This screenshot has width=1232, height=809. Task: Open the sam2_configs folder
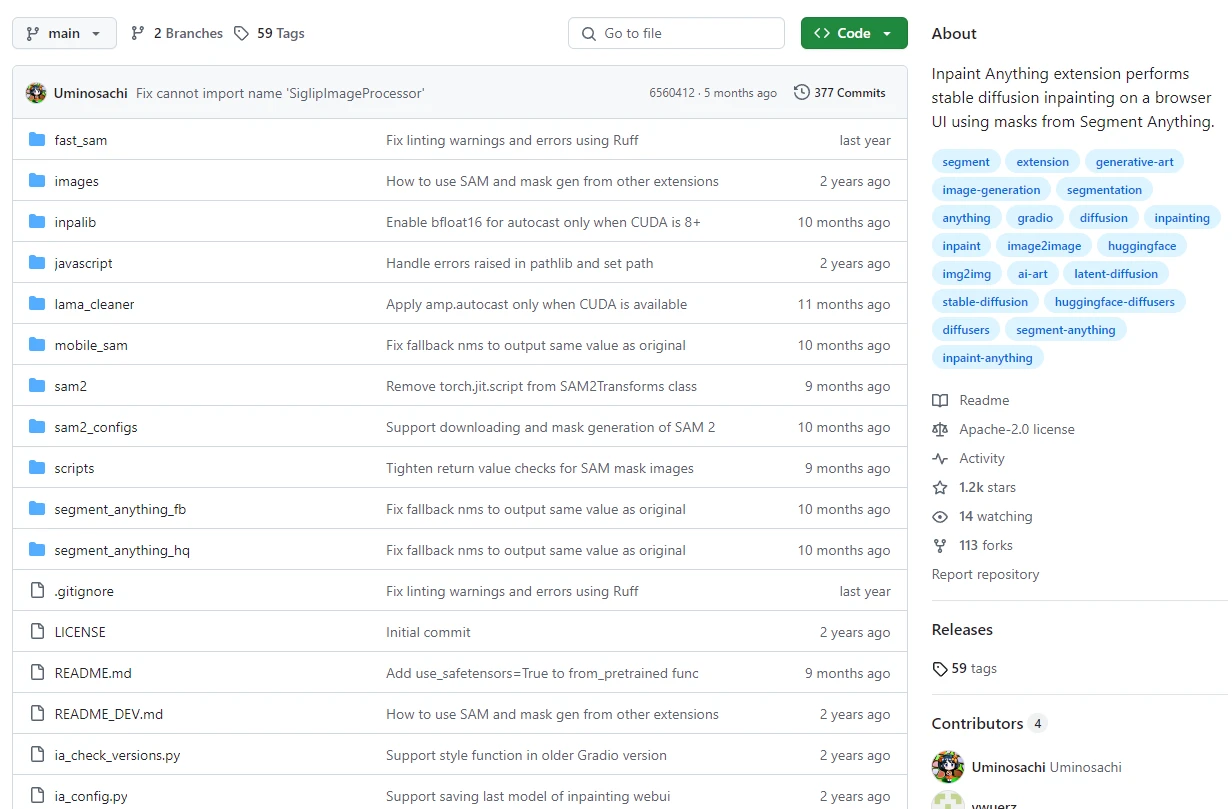96,427
